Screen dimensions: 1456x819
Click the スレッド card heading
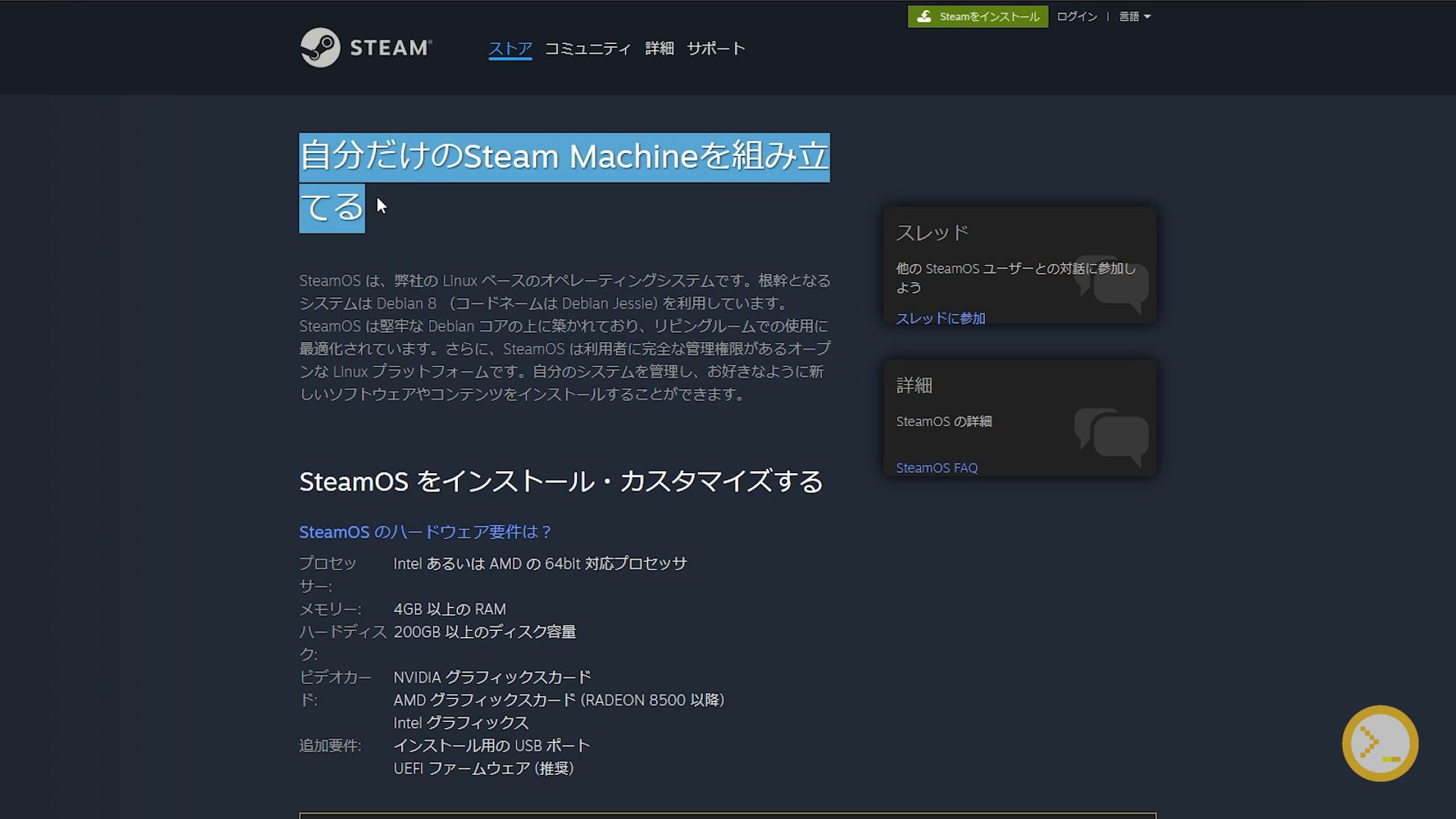(932, 233)
